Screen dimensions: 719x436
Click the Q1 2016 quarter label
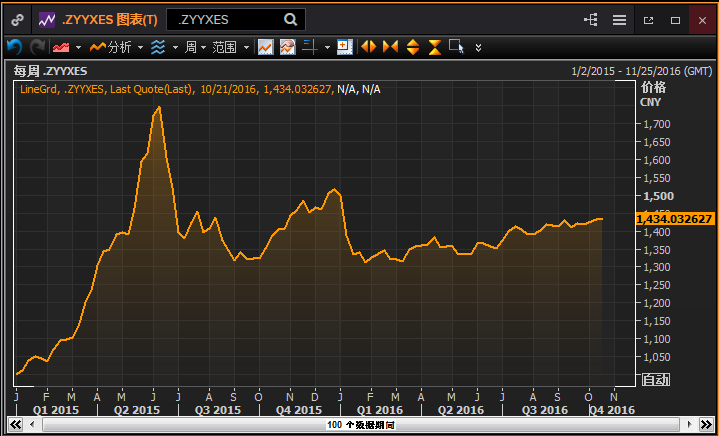click(380, 410)
